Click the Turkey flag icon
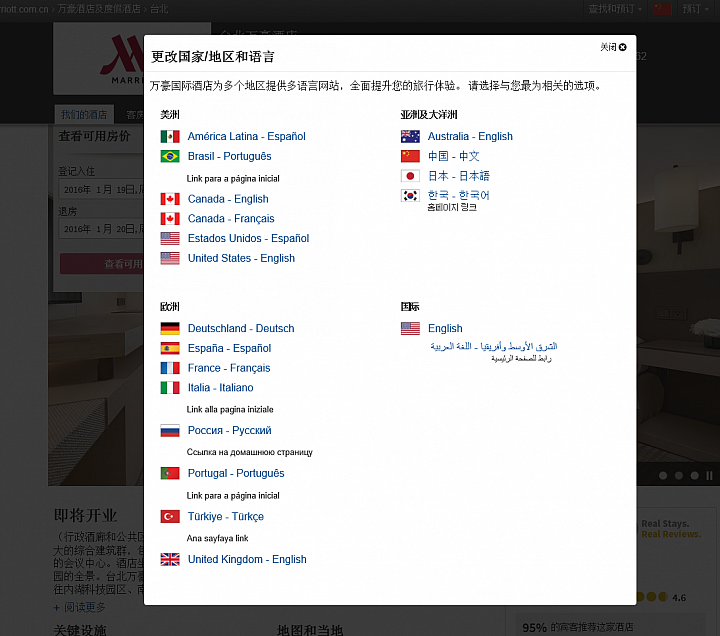Screen dimensions: 720x636 point(170,517)
